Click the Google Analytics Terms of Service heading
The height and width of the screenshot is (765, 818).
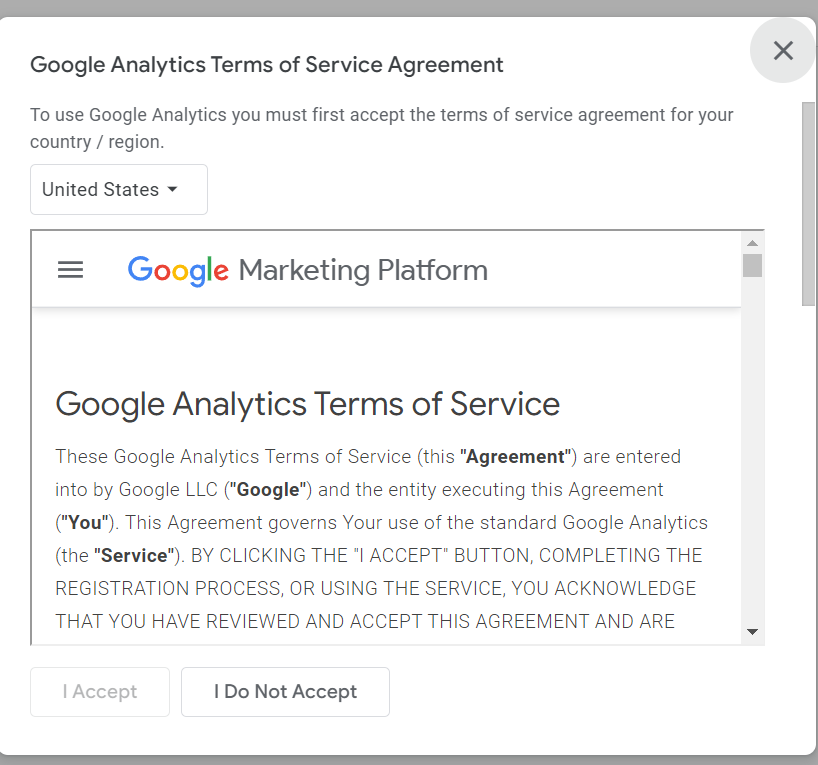tap(307, 404)
